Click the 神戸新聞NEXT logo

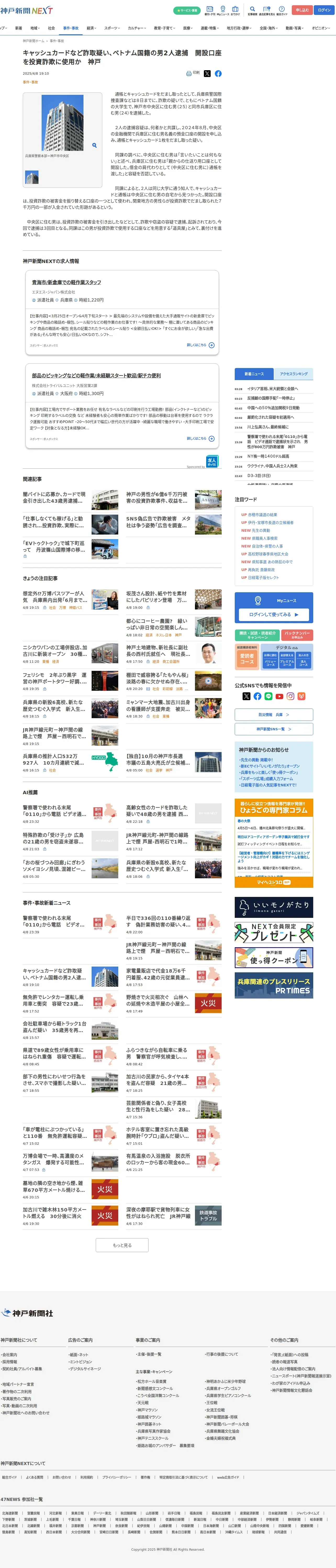26,10
